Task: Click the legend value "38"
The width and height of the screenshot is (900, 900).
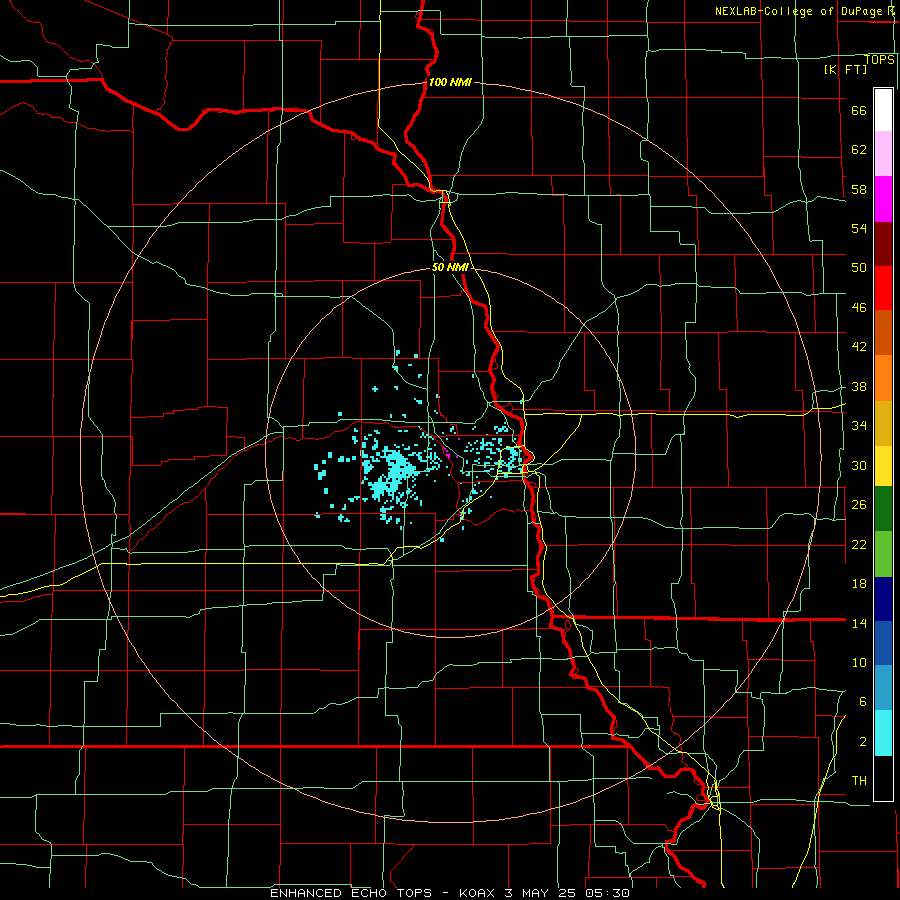Action: click(859, 386)
